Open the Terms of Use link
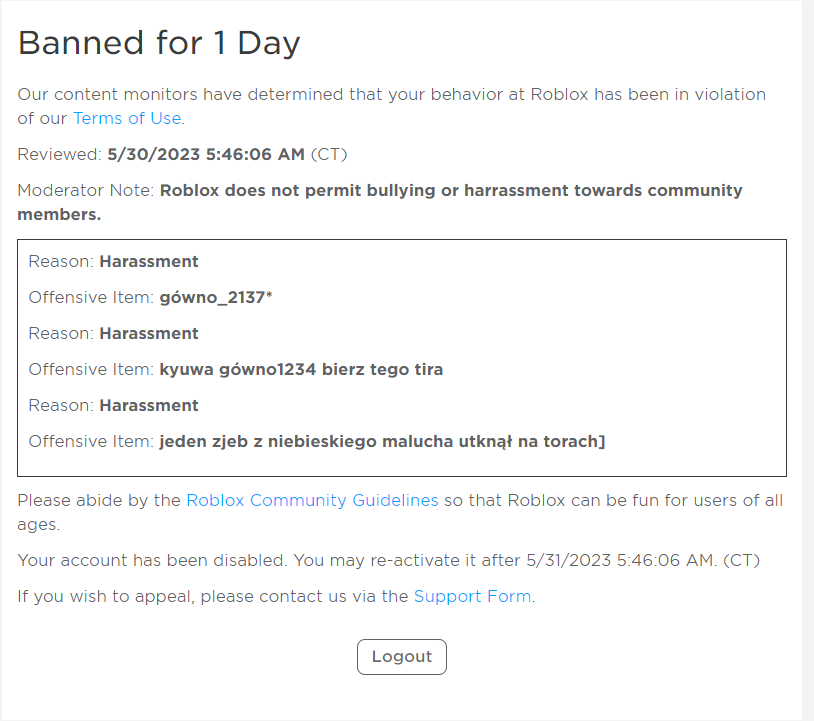This screenshot has width=814, height=721. 127,118
